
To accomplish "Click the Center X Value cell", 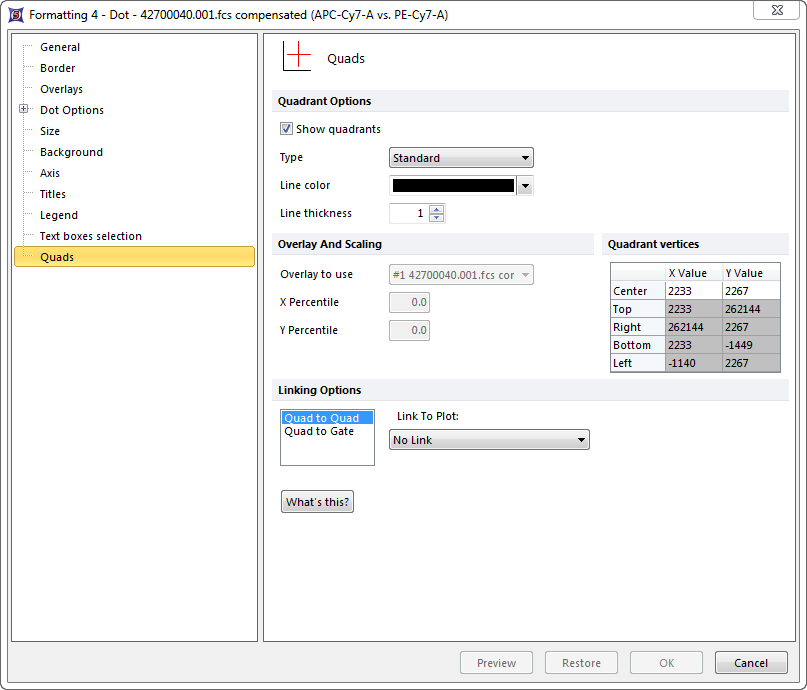I will 692,291.
